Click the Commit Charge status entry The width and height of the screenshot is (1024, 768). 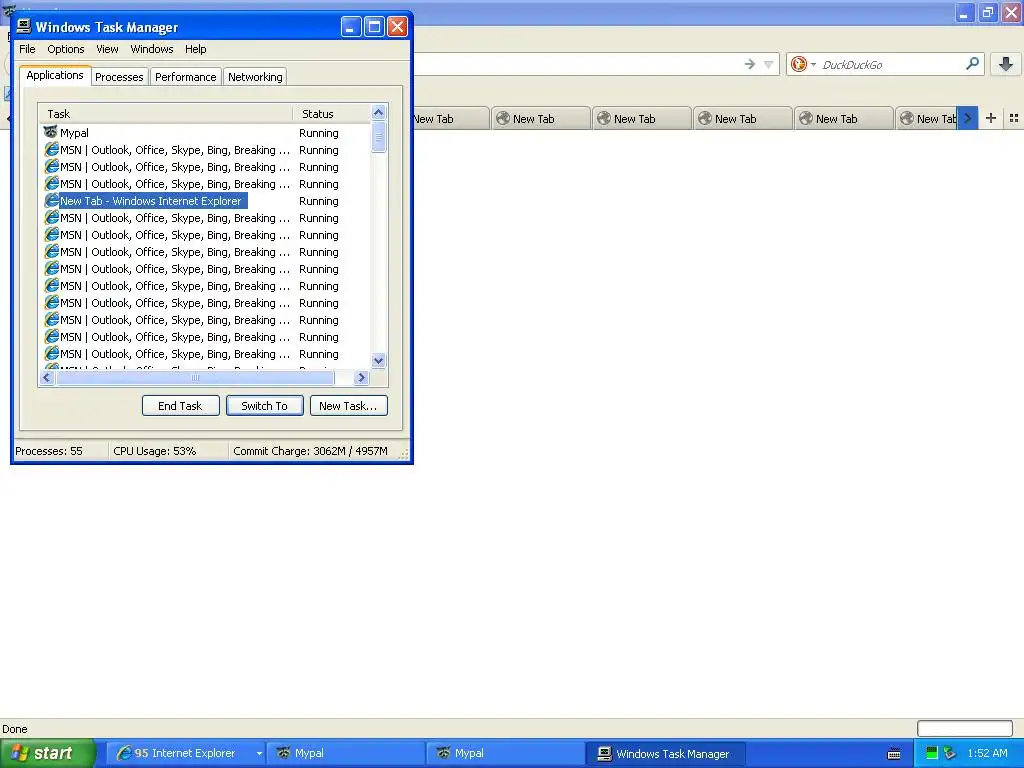310,451
